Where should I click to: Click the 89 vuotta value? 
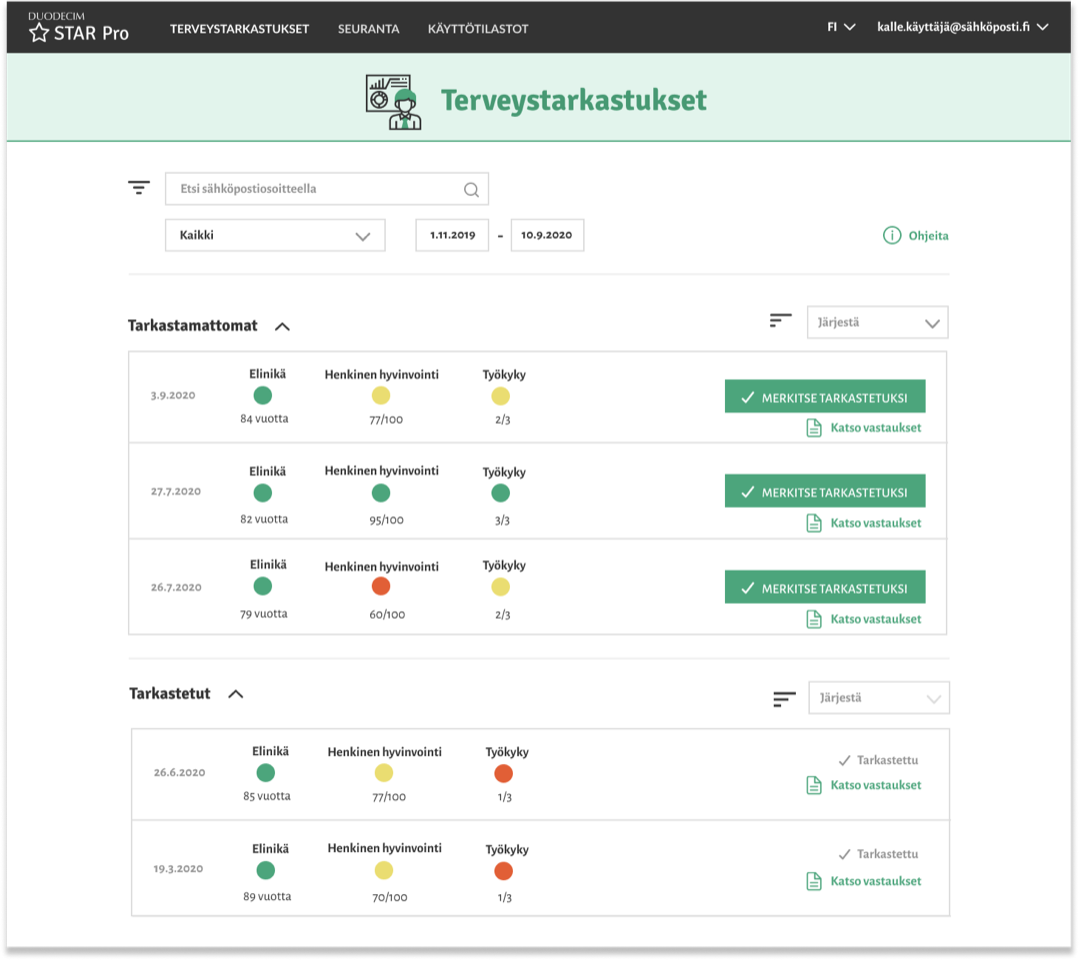click(267, 897)
